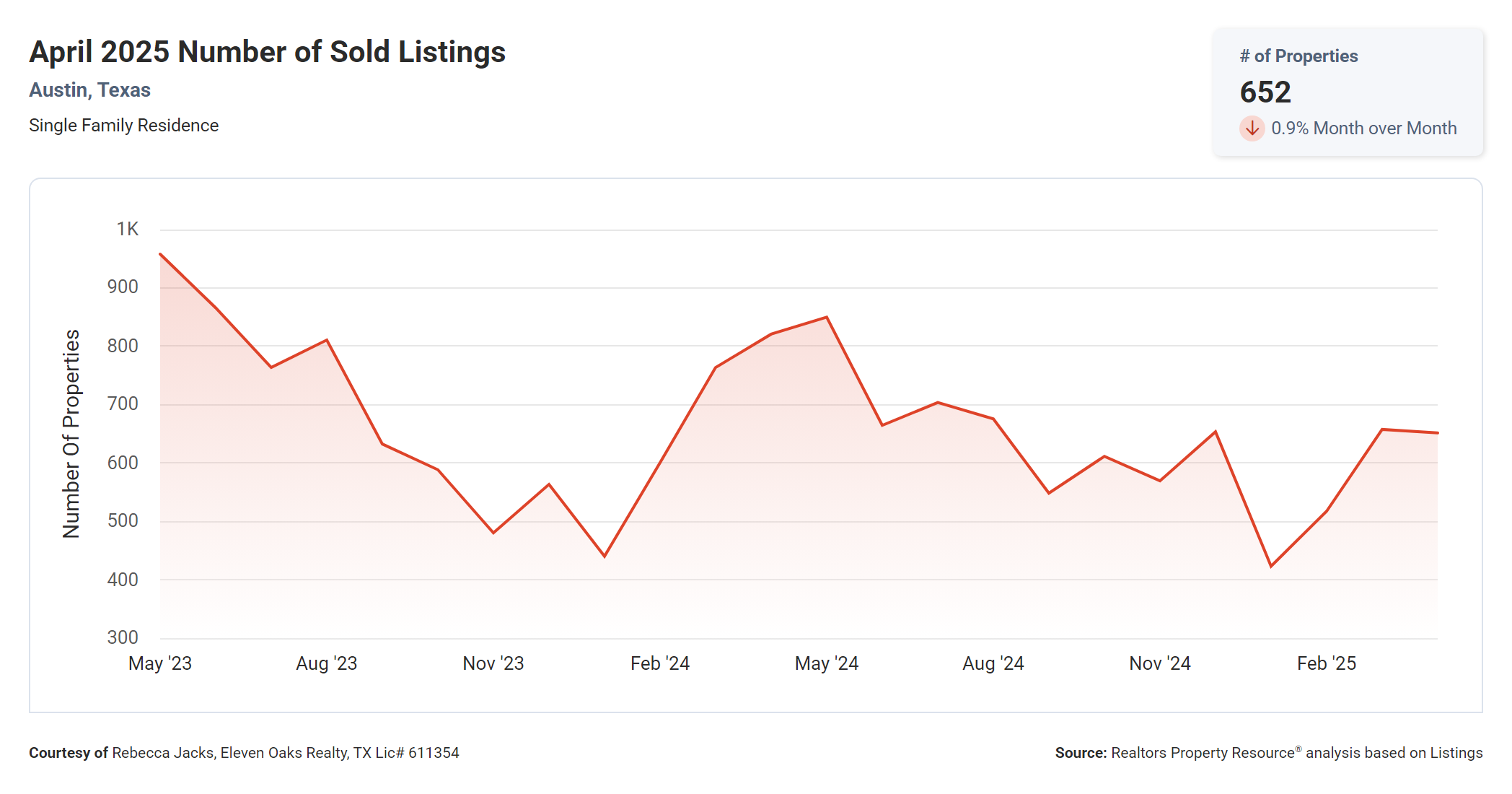Click the 'Single Family Residence' label
The height and width of the screenshot is (794, 1512).
(123, 126)
